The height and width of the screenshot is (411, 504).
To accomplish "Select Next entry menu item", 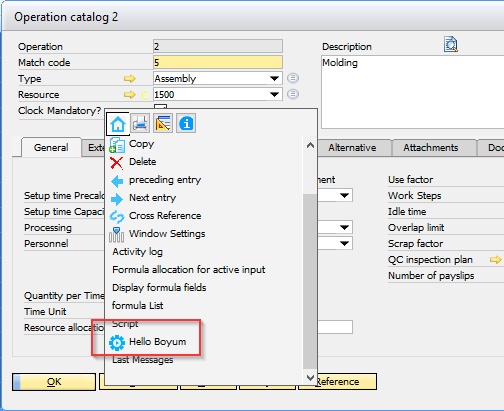I will (152, 198).
